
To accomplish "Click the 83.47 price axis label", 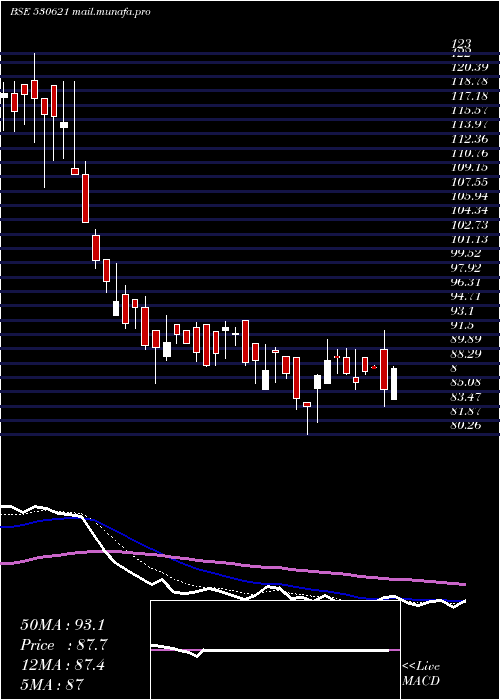I will pyautogui.click(x=467, y=396).
